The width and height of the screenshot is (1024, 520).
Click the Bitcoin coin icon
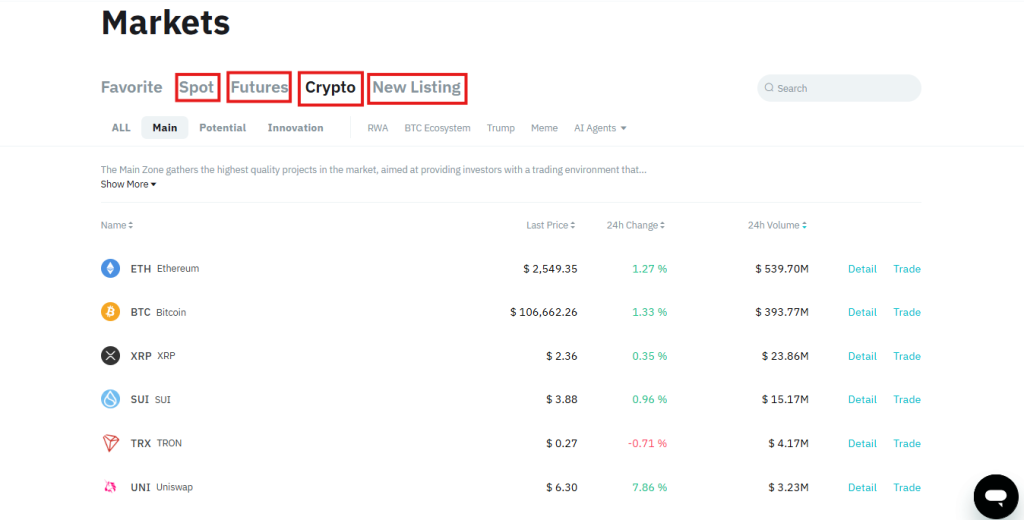[110, 312]
